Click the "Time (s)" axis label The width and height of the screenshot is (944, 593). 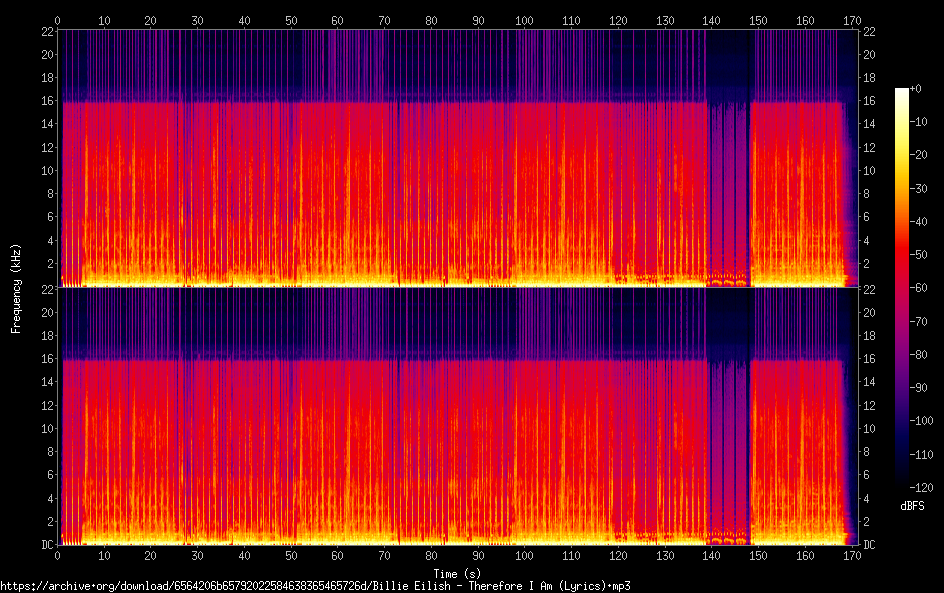coord(460,573)
